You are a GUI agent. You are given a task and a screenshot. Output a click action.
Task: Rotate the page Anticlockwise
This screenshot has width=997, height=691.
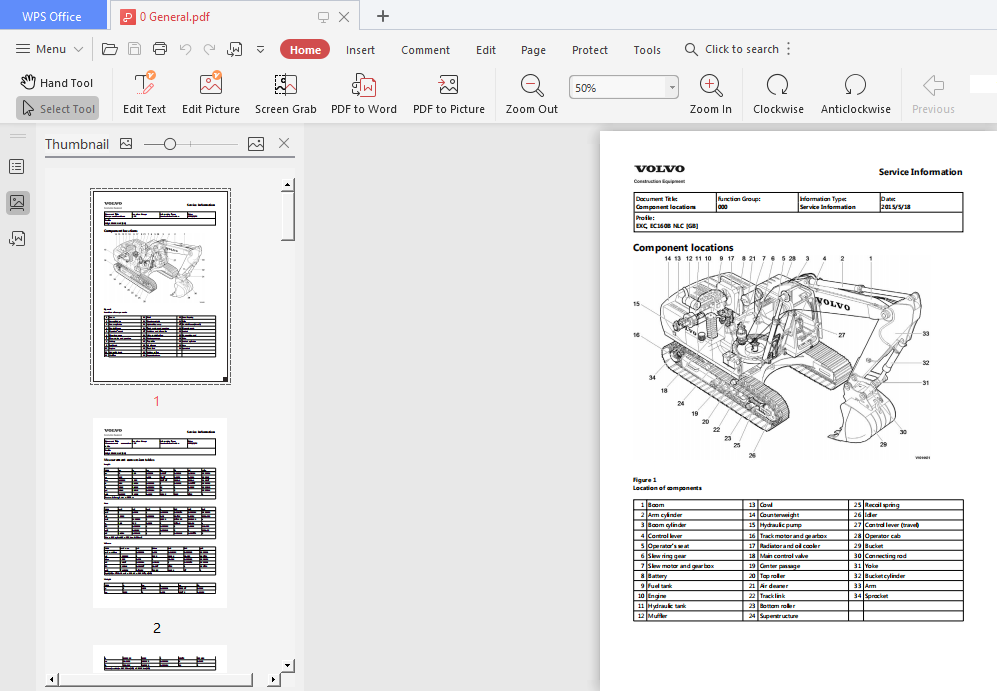[x=856, y=93]
